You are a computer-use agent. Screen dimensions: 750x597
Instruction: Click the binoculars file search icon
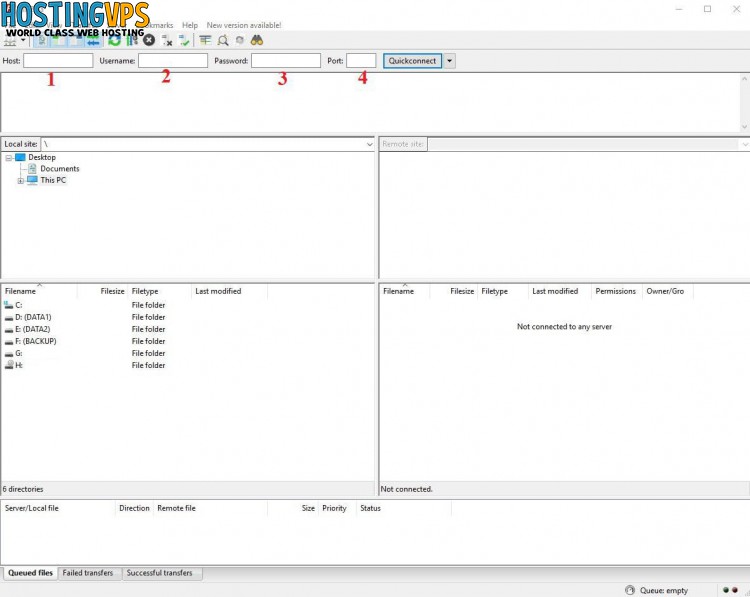tap(257, 40)
